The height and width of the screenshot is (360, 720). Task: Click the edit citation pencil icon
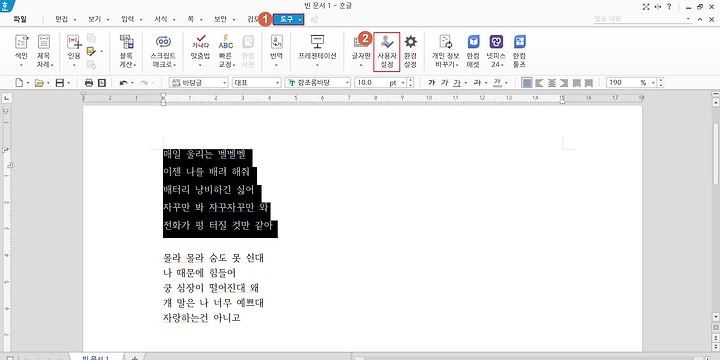tap(91, 51)
